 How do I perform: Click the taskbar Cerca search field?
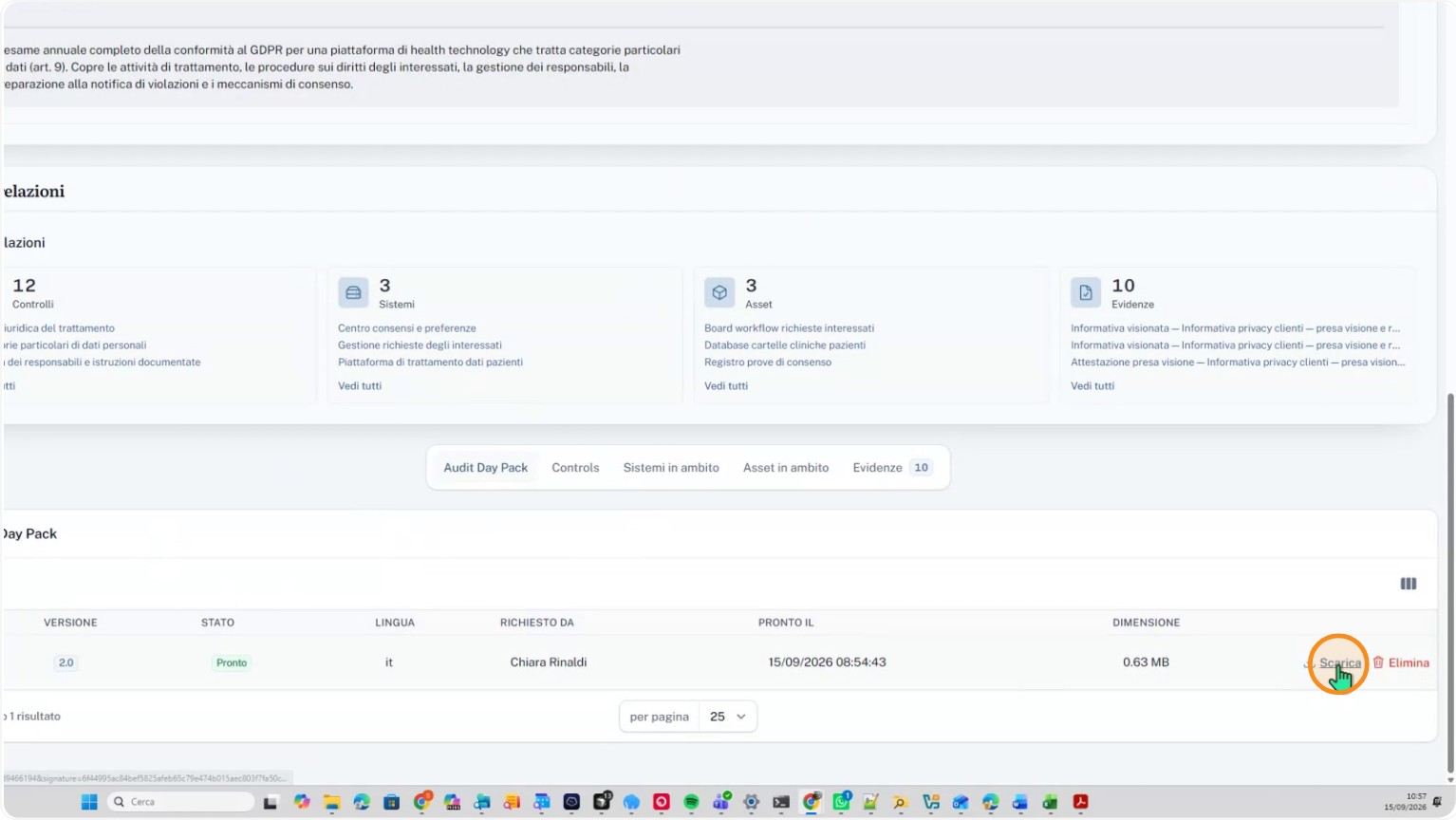tap(180, 802)
